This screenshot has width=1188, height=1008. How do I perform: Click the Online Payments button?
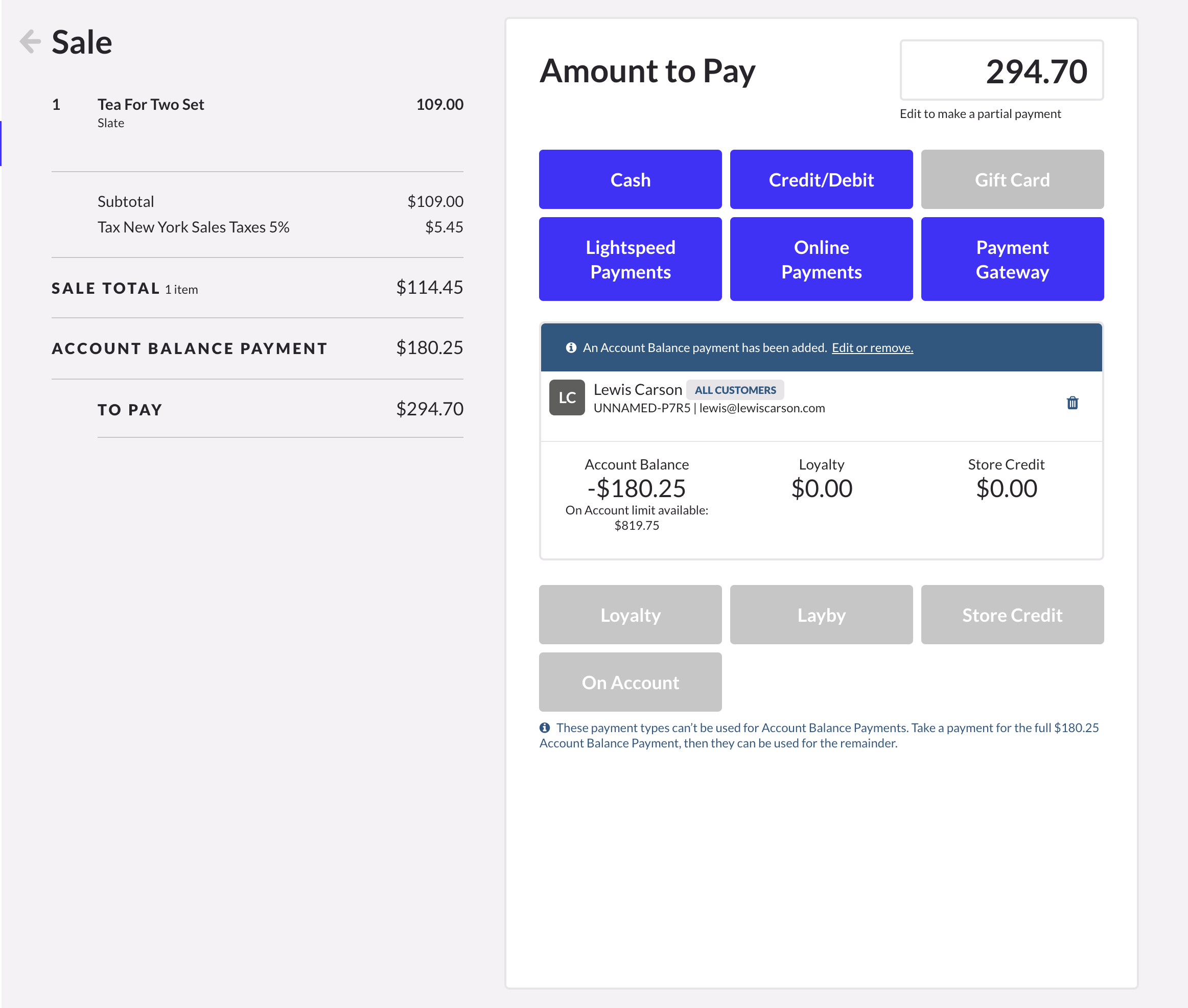point(821,259)
